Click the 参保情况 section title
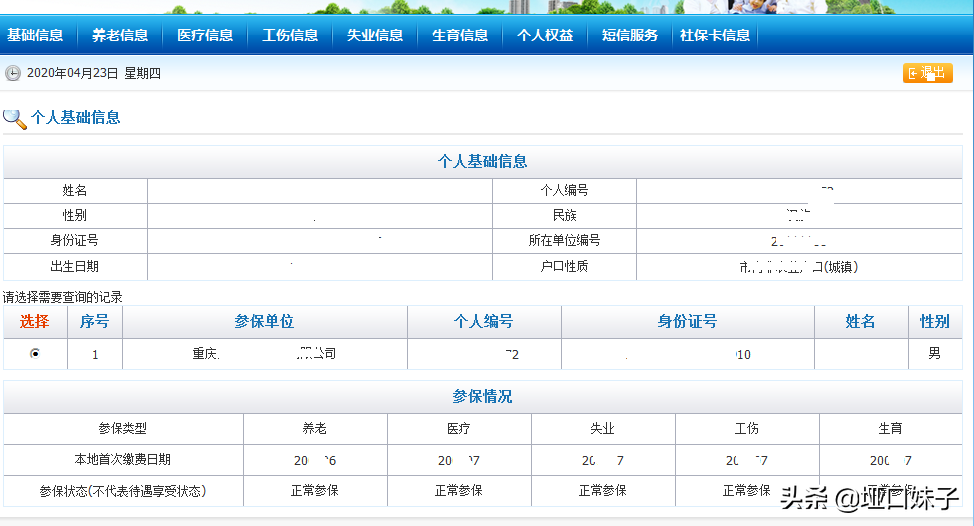Image resolution: width=974 pixels, height=526 pixels. pyautogui.click(x=482, y=397)
